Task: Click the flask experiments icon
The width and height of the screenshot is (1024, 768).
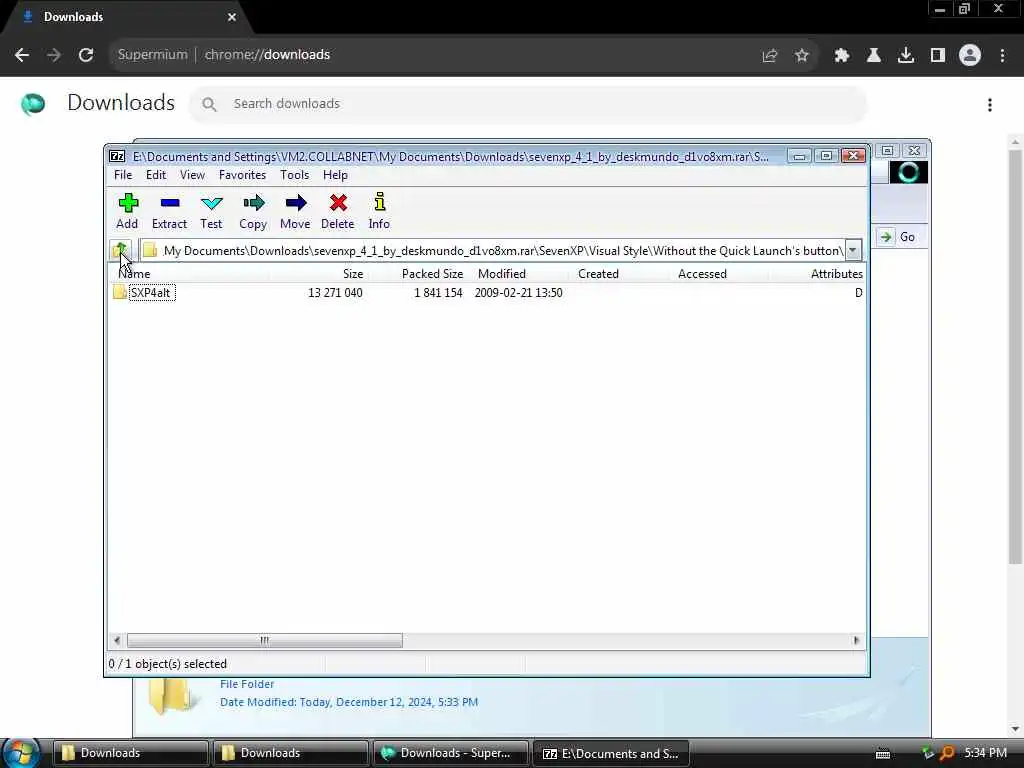Action: click(874, 56)
